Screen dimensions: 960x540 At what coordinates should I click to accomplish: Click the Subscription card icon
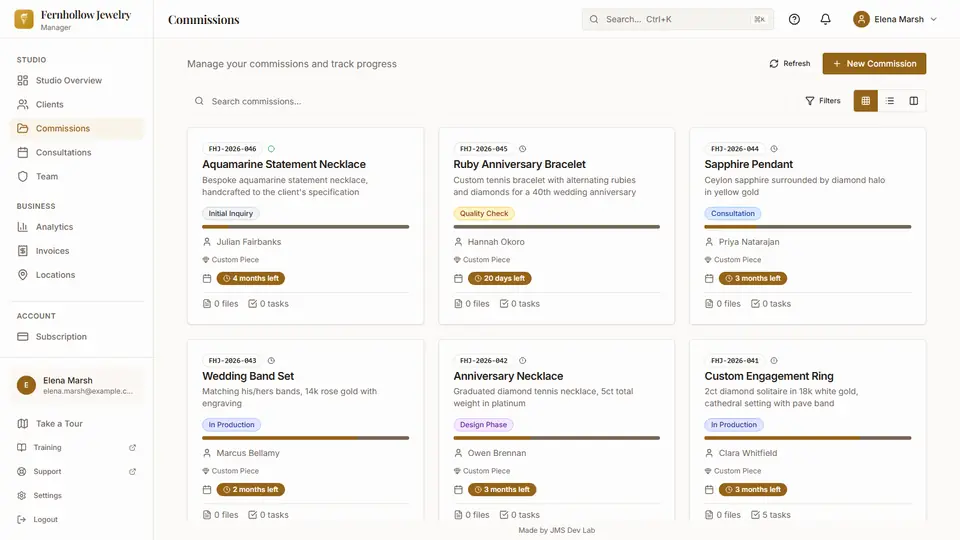[23, 336]
